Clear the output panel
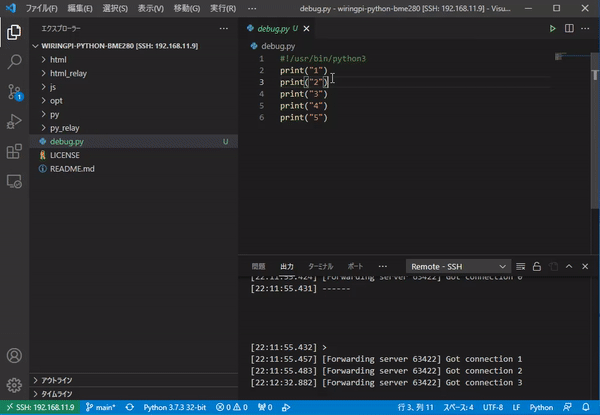 [x=520, y=267]
